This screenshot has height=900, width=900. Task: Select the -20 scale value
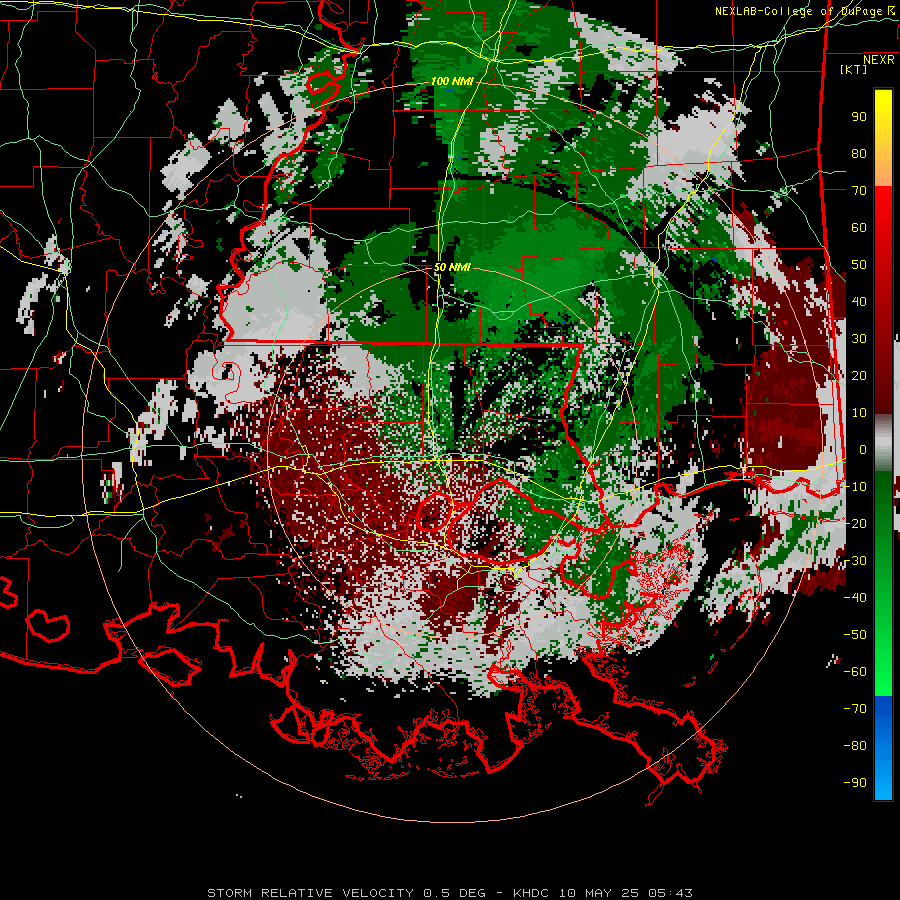[x=855, y=523]
